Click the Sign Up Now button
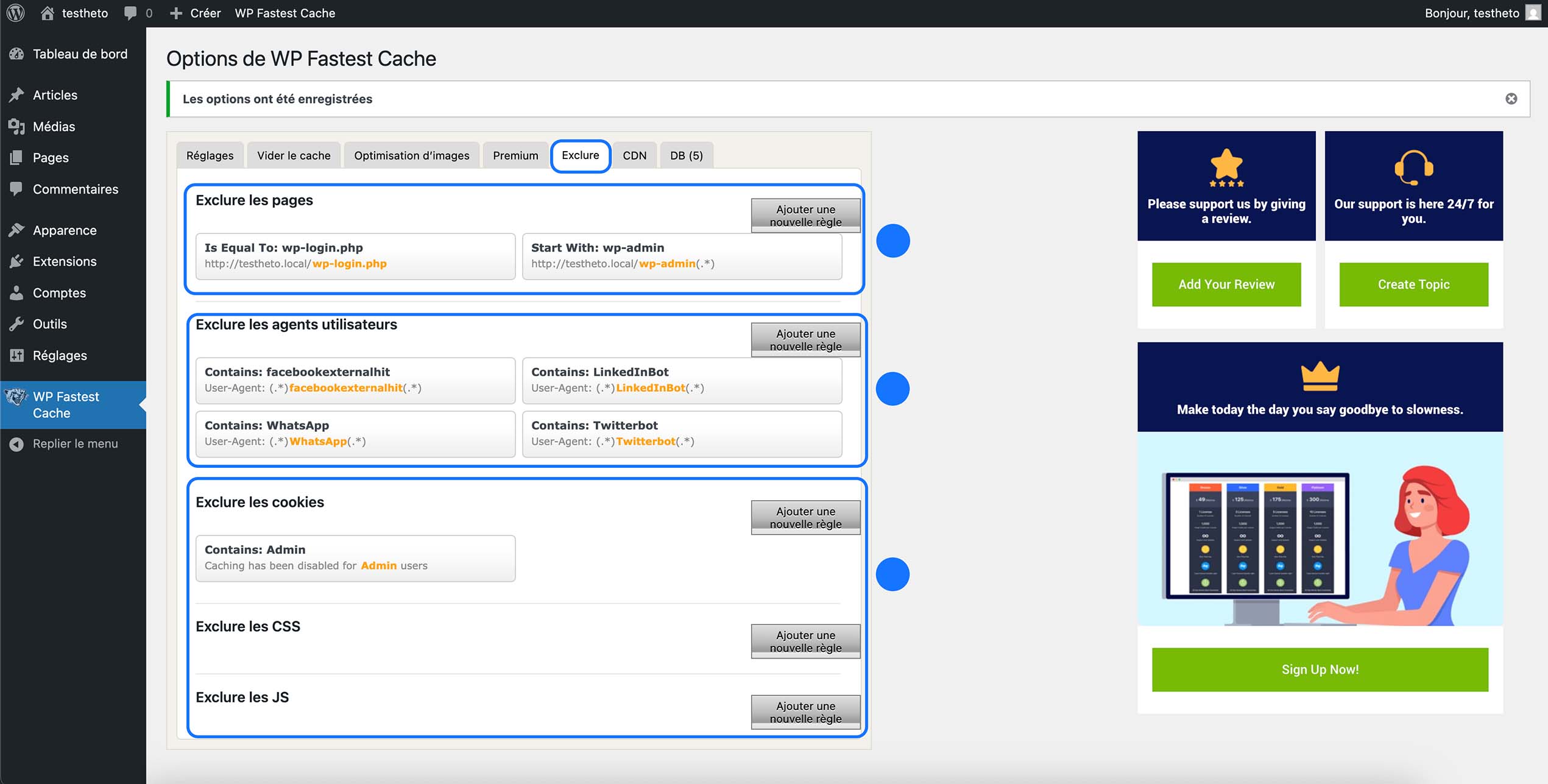Screen dimensions: 1548x784 click(x=1320, y=669)
